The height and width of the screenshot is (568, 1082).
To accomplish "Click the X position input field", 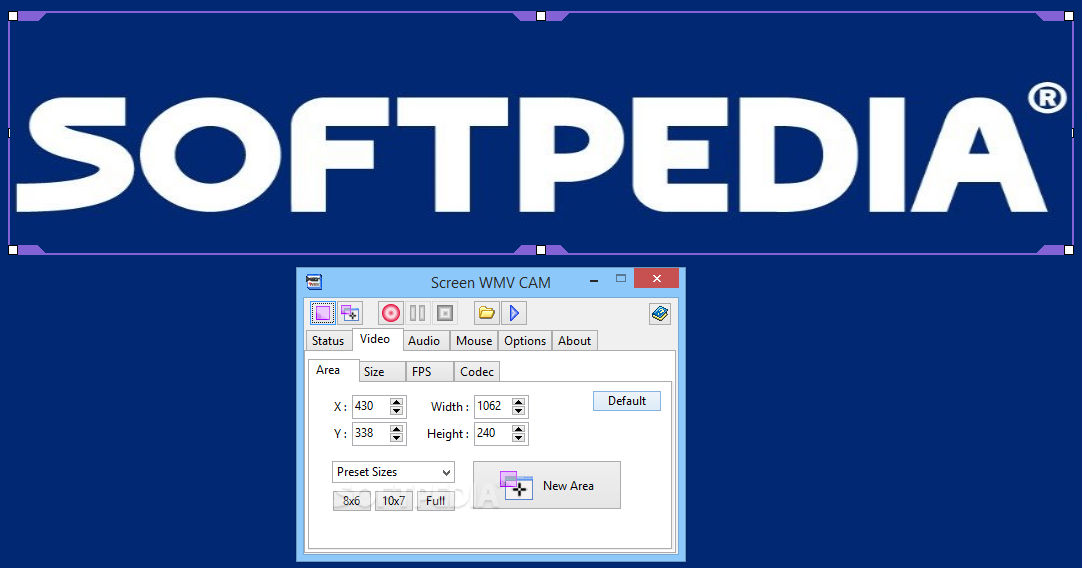I will [x=371, y=407].
